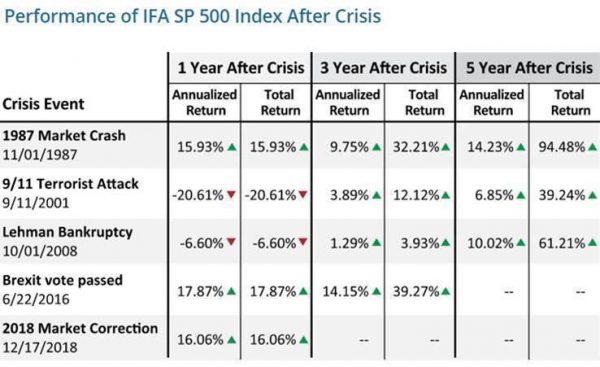Click red down arrow beside -6.60% total return

coord(303,242)
